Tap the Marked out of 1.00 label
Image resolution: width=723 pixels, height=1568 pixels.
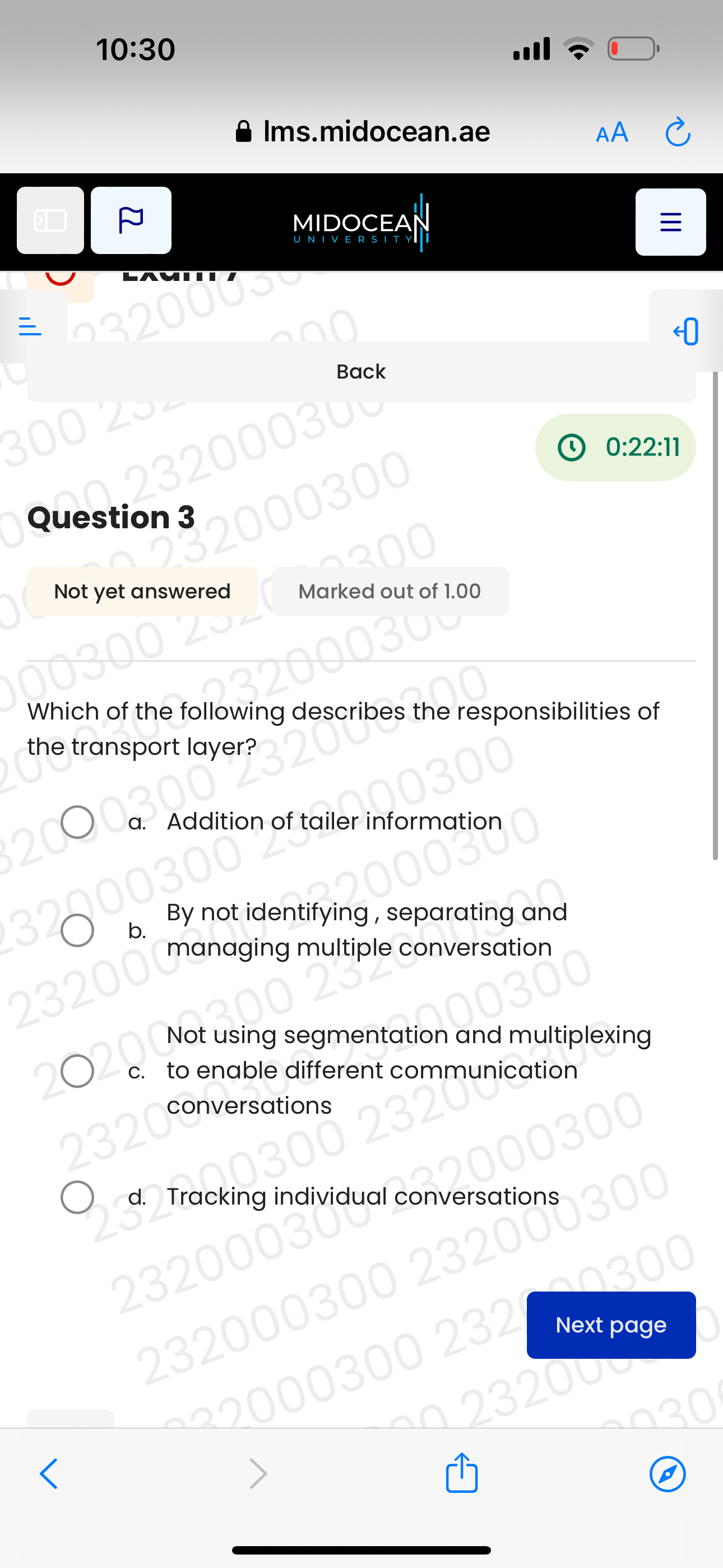pos(388,591)
